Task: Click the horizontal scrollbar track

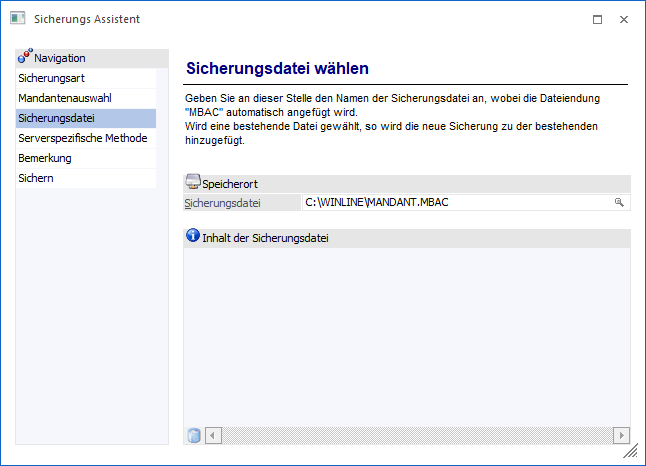Action: [x=410, y=435]
